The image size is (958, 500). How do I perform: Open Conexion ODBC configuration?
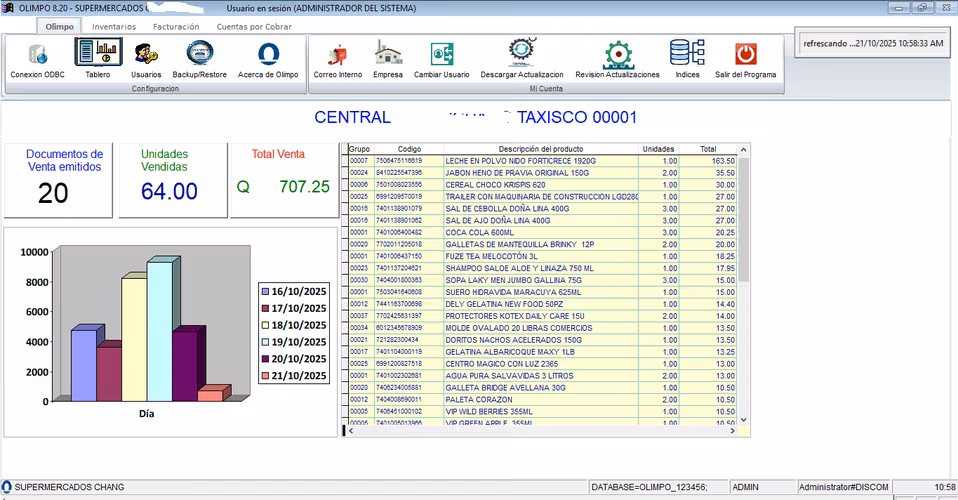[37, 60]
